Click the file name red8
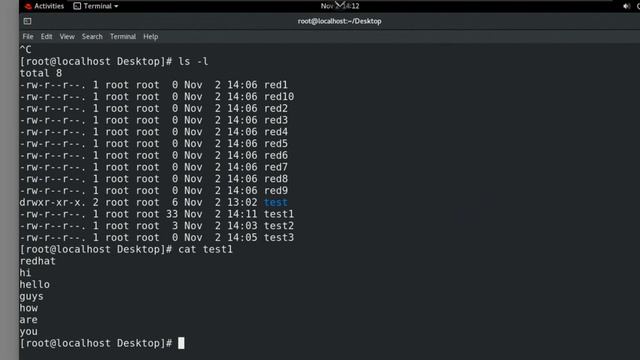640x360 pixels. click(276, 179)
